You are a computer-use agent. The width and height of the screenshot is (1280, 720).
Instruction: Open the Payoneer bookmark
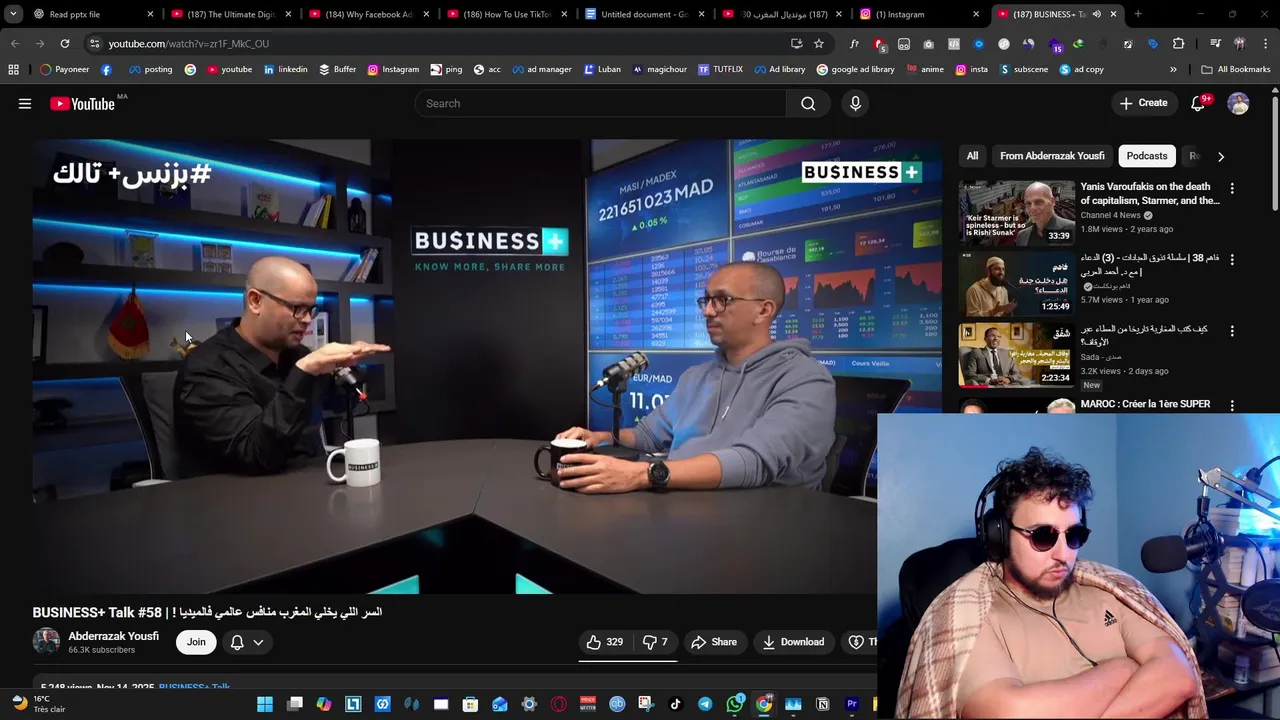pyautogui.click(x=65, y=69)
